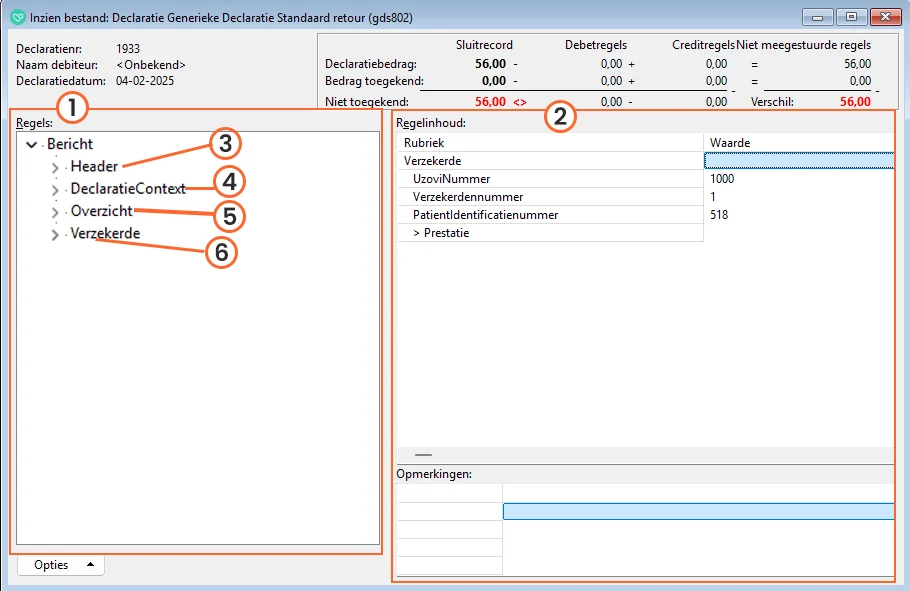Expand the Header node using its chevron

[55, 168]
